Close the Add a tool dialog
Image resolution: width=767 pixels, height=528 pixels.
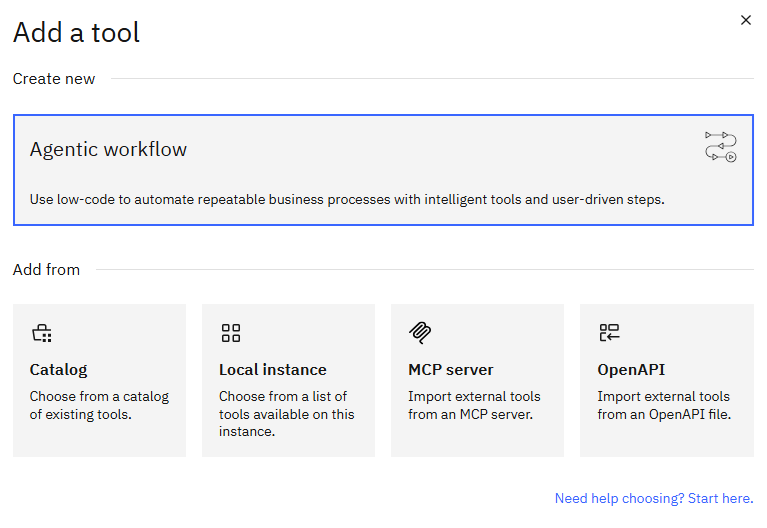[745, 20]
